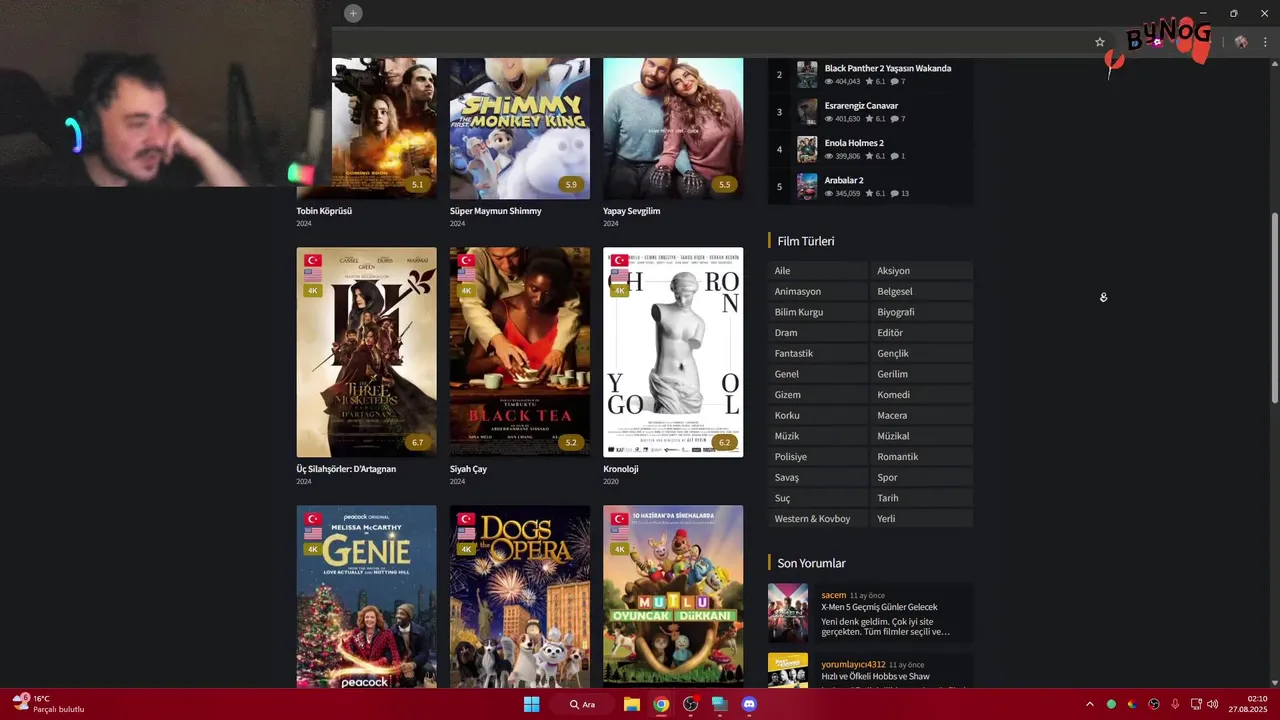Click the Tobin Köprüsü title link
This screenshot has width=1280, height=720.
click(x=324, y=211)
